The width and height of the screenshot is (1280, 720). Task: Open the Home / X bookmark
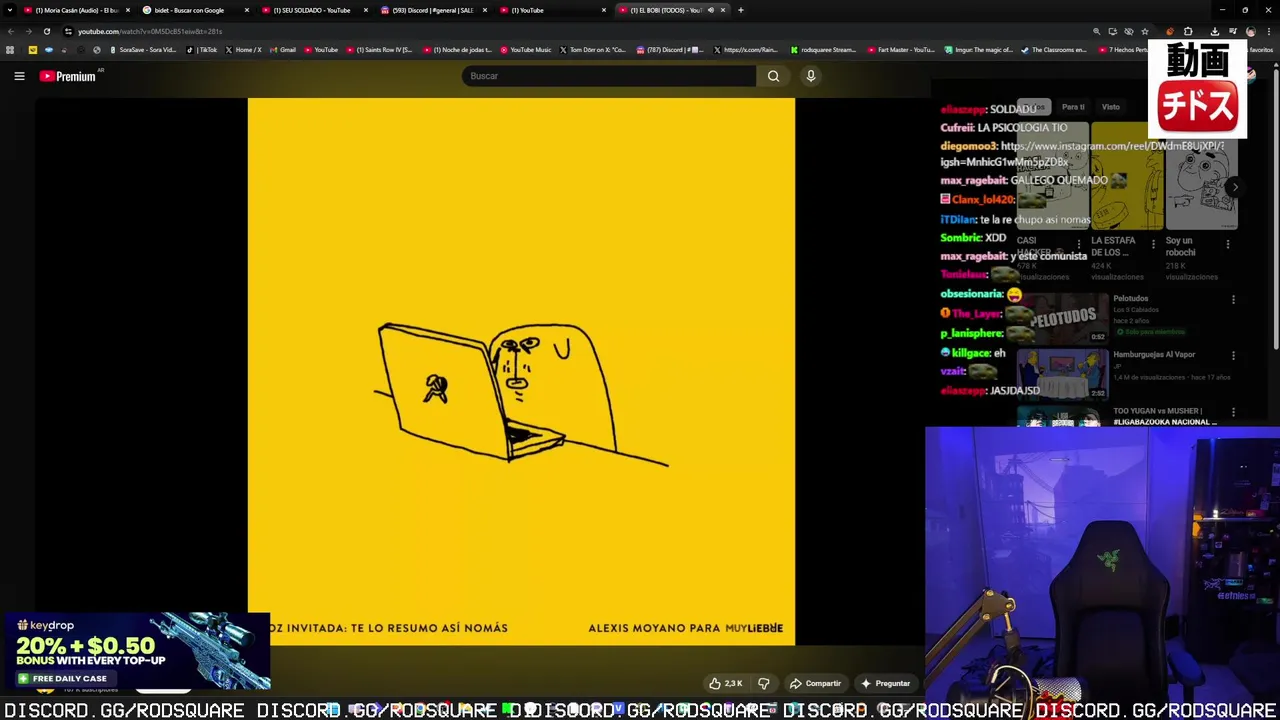pos(244,50)
